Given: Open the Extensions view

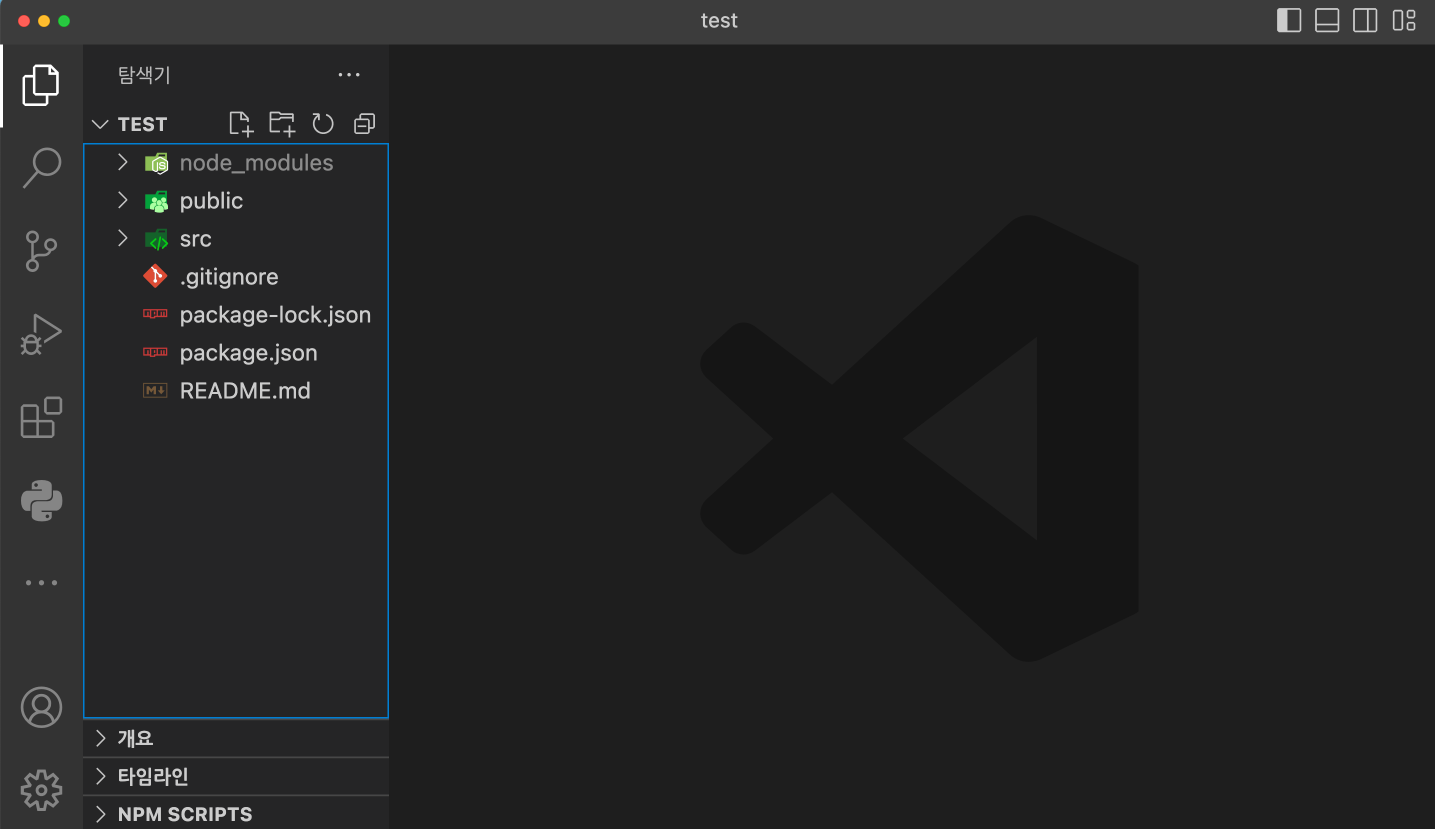Looking at the screenshot, I should click(x=41, y=417).
